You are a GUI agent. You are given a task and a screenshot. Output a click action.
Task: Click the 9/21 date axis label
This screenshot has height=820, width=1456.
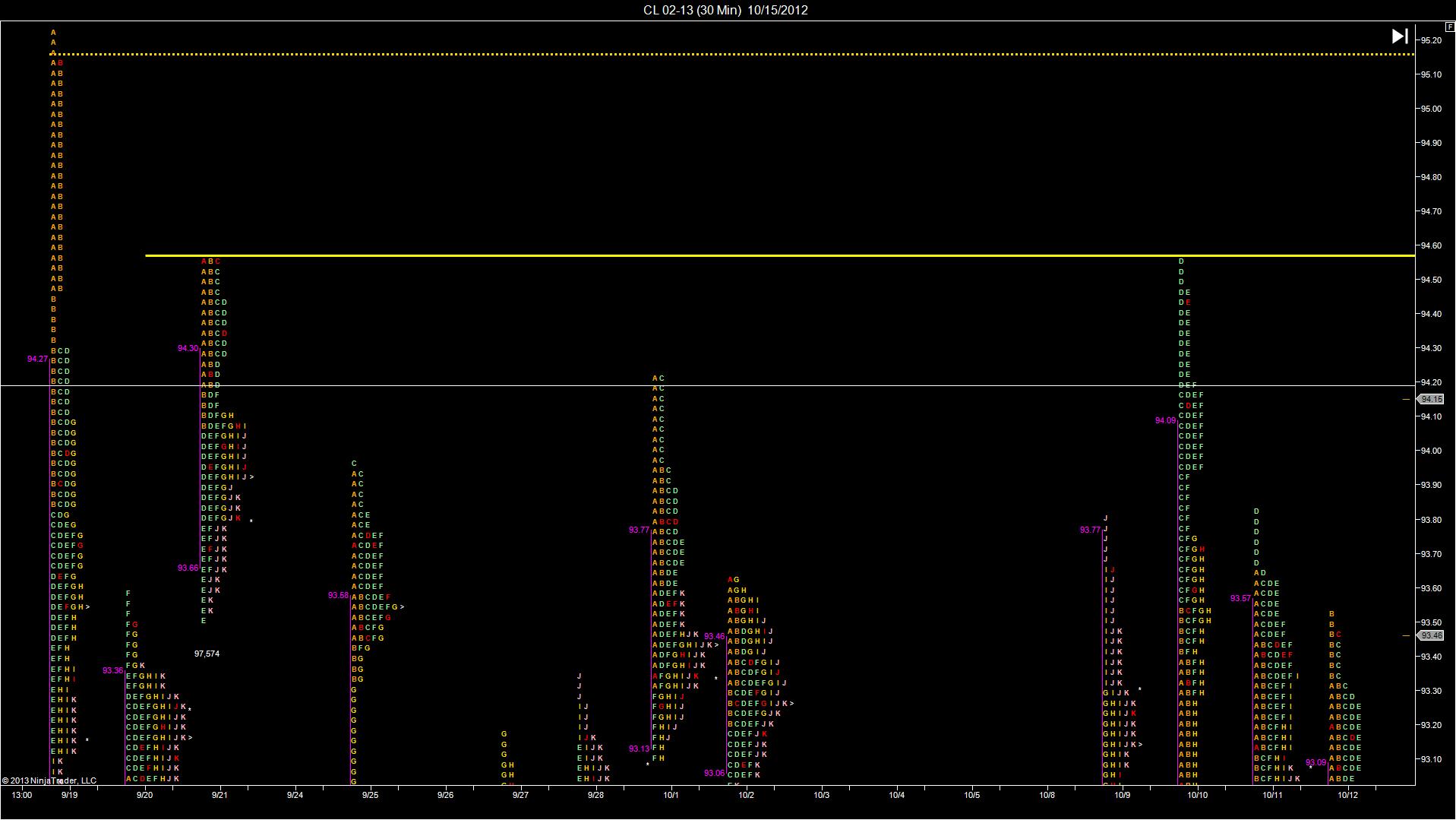pos(220,795)
